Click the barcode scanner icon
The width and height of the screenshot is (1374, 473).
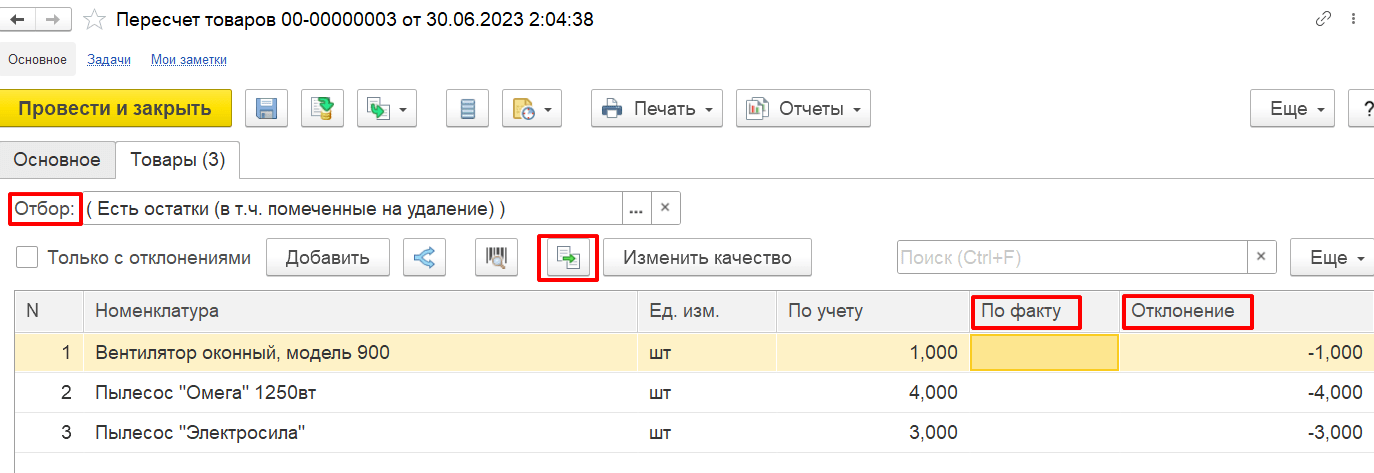coord(496,257)
